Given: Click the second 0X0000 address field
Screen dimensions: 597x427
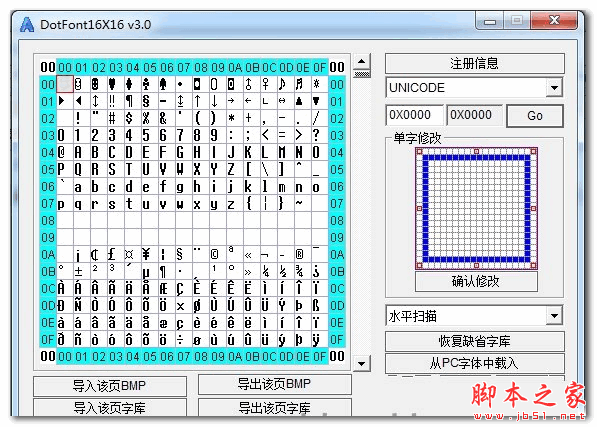Looking at the screenshot, I should click(474, 115).
